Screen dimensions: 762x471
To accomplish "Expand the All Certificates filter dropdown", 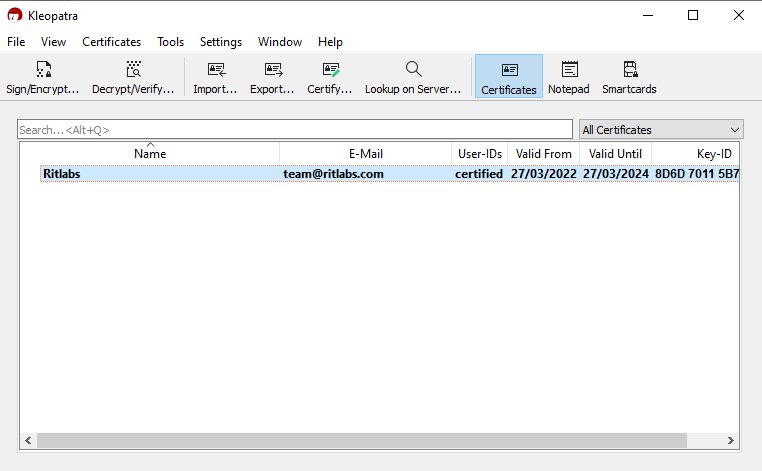I will point(661,130).
